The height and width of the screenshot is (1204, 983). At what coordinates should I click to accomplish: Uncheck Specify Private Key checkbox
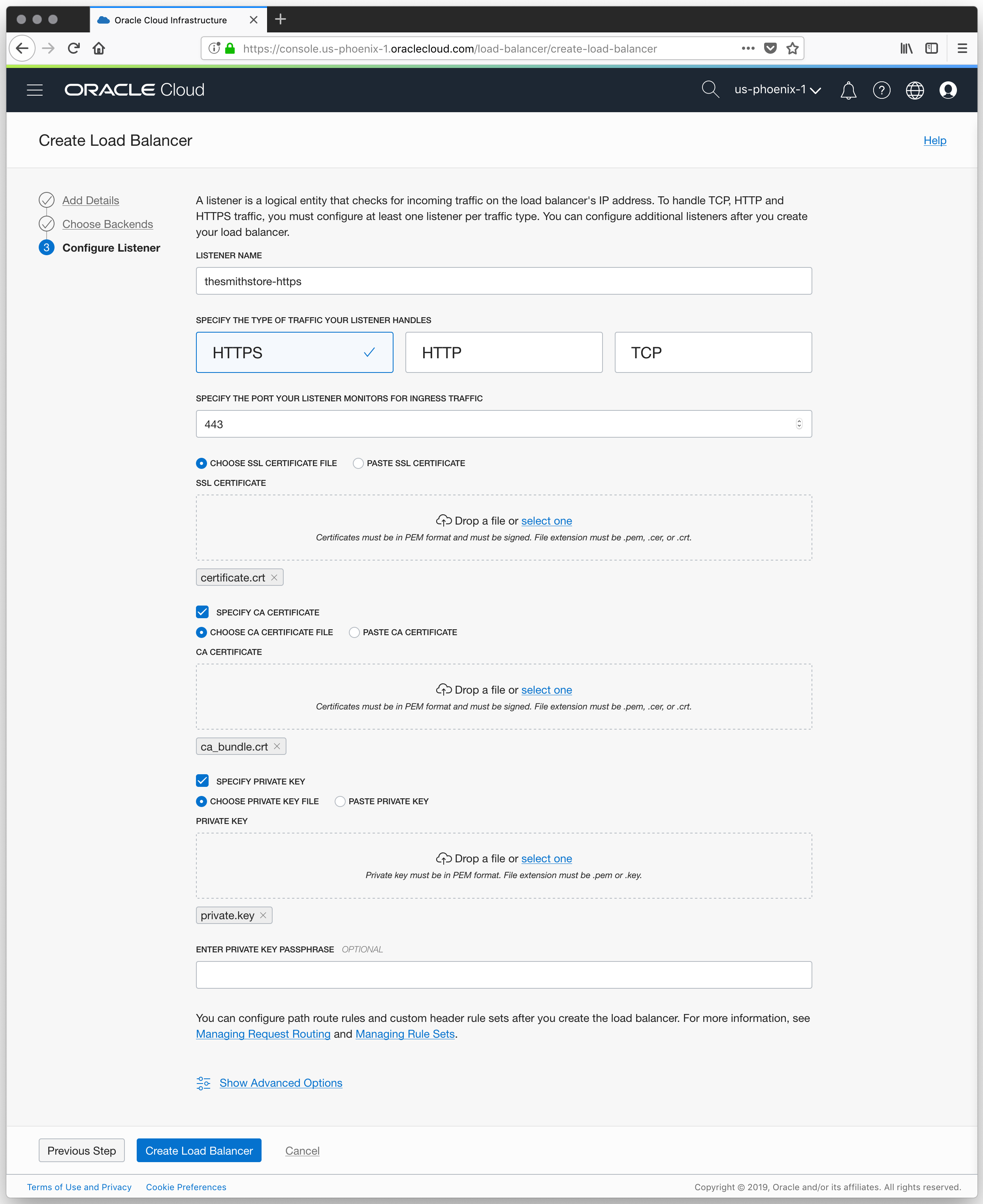point(202,781)
